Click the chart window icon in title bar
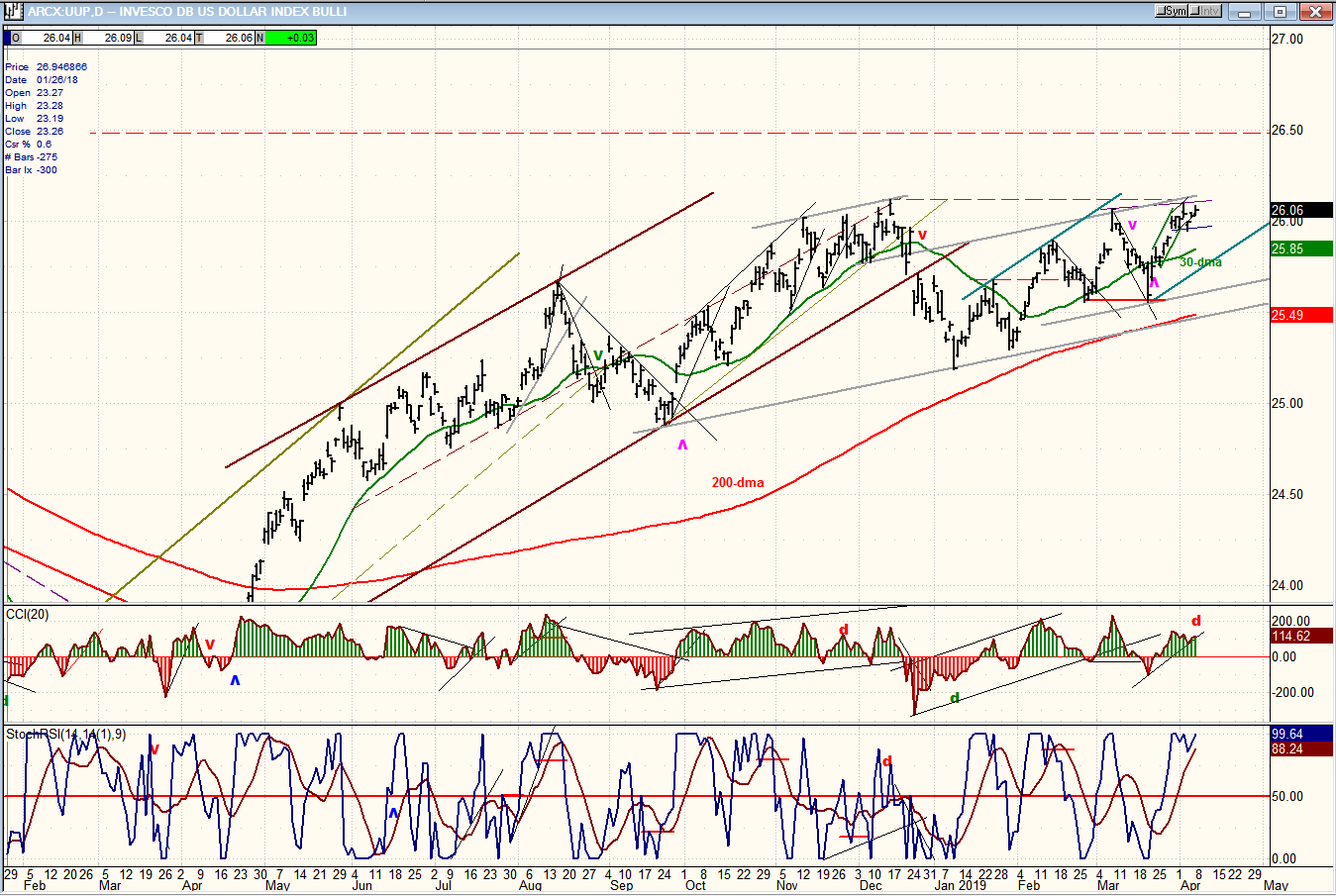 coord(14,11)
